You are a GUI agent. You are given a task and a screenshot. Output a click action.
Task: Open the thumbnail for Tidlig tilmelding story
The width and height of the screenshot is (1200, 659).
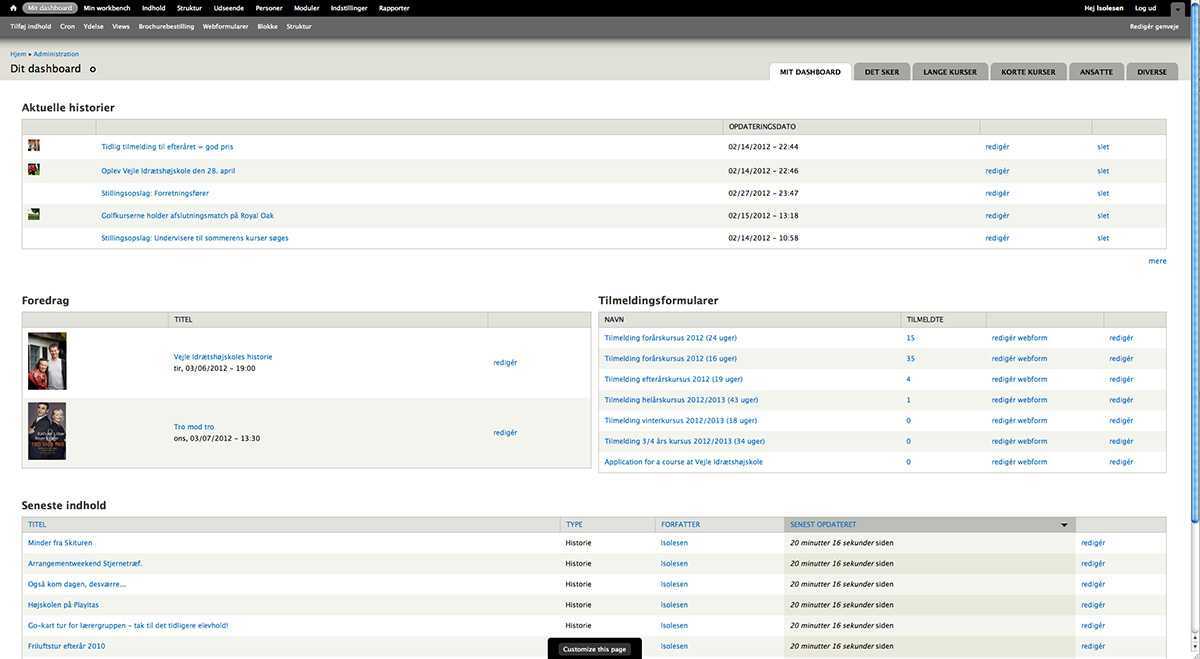pyautogui.click(x=34, y=146)
